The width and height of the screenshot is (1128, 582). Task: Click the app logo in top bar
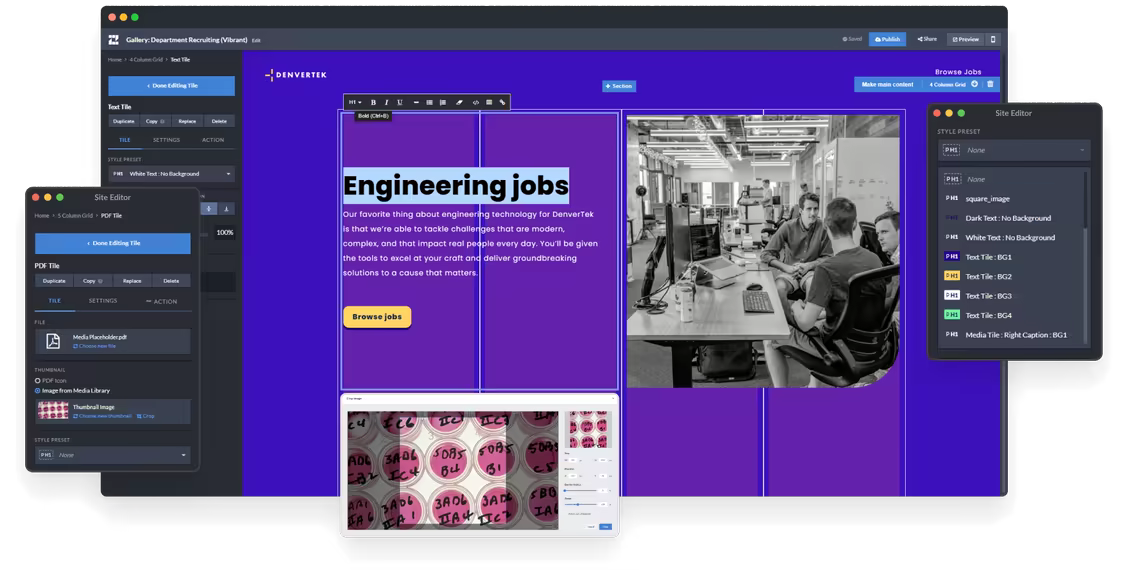tap(113, 40)
